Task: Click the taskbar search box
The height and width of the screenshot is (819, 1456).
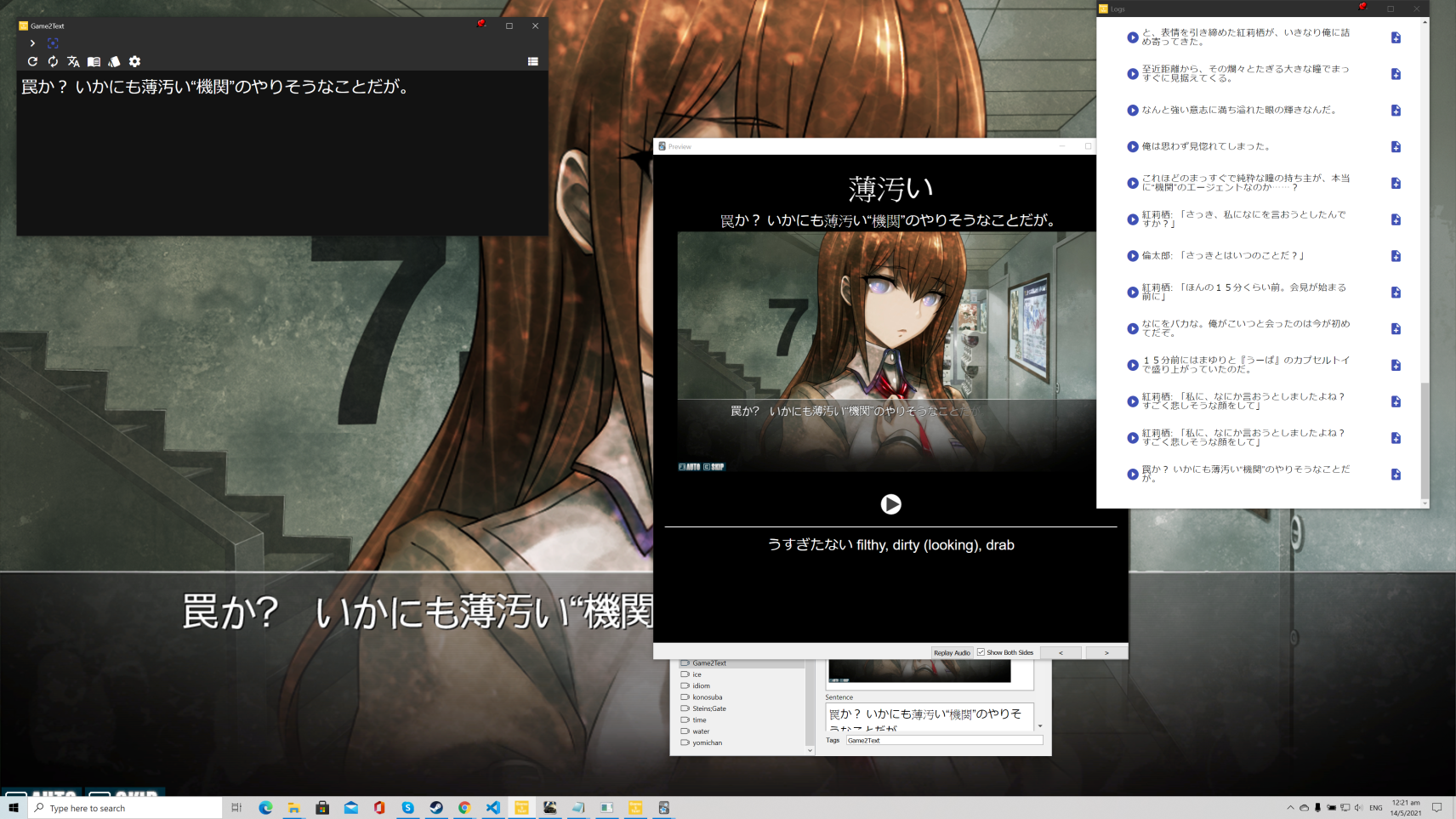Action: pyautogui.click(x=125, y=807)
